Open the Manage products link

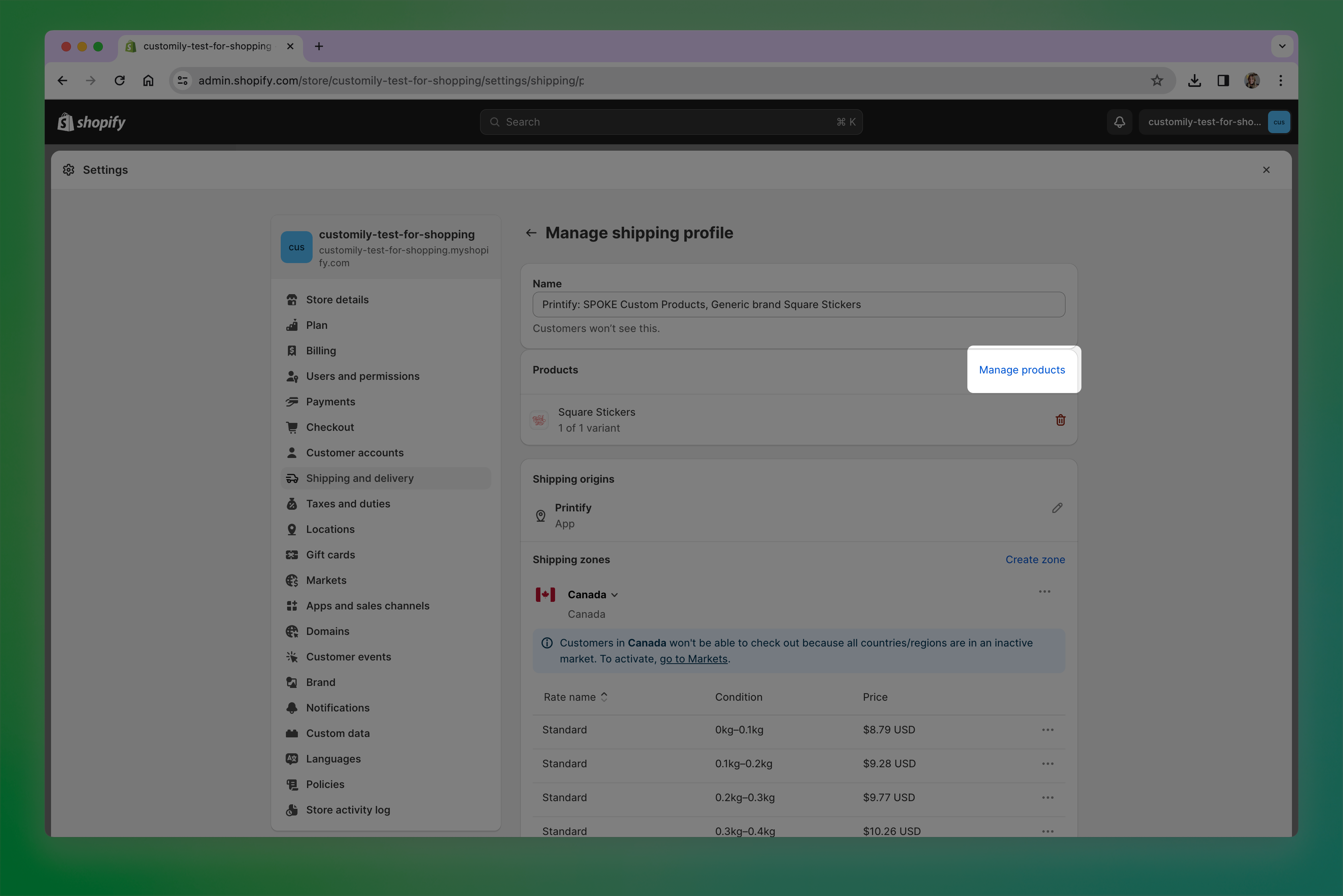coord(1022,370)
